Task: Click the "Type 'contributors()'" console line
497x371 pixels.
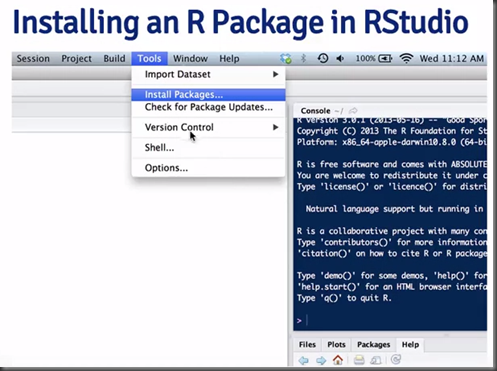Action: pyautogui.click(x=391, y=242)
